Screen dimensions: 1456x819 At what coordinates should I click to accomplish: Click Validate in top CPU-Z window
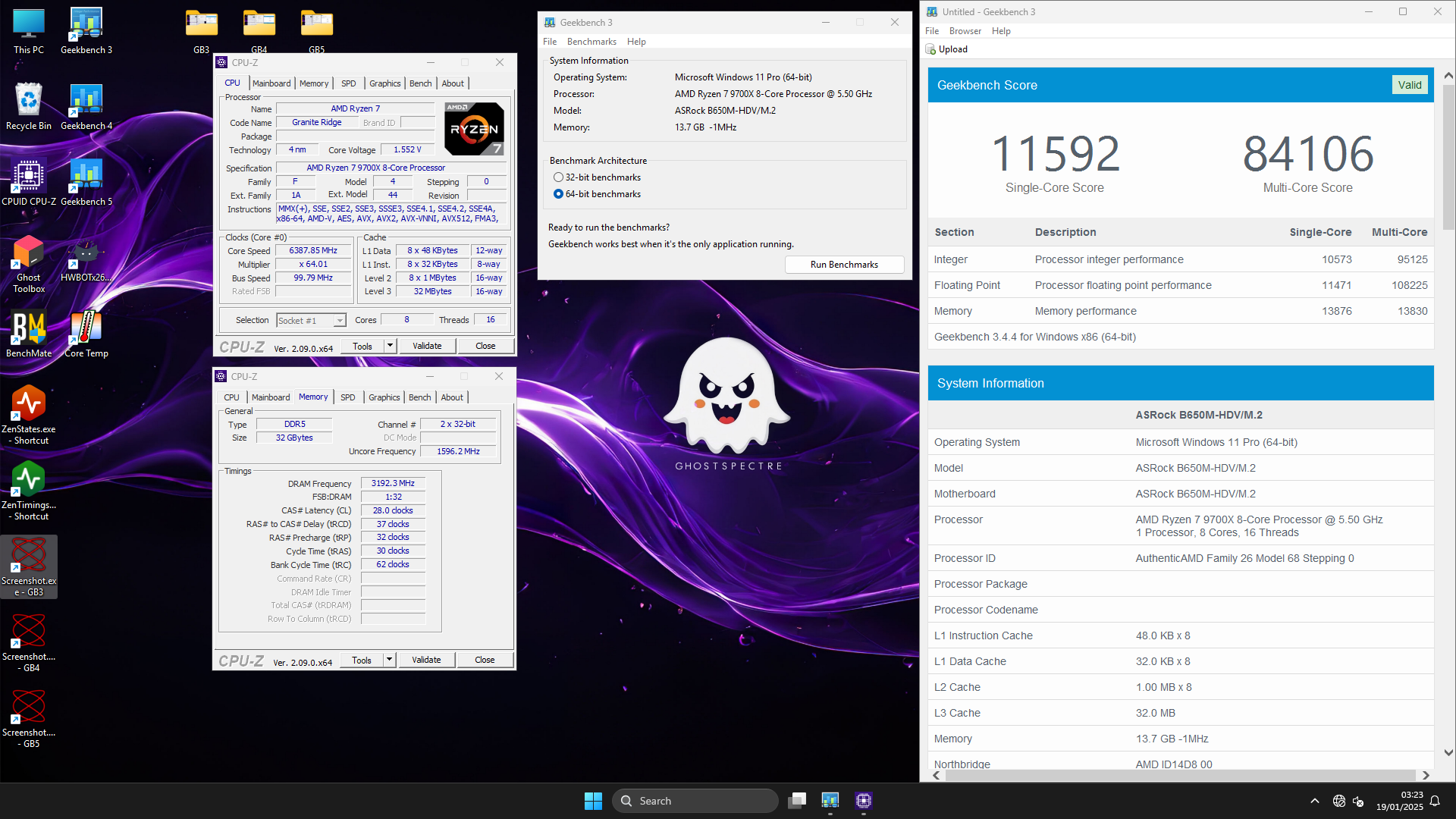click(427, 346)
